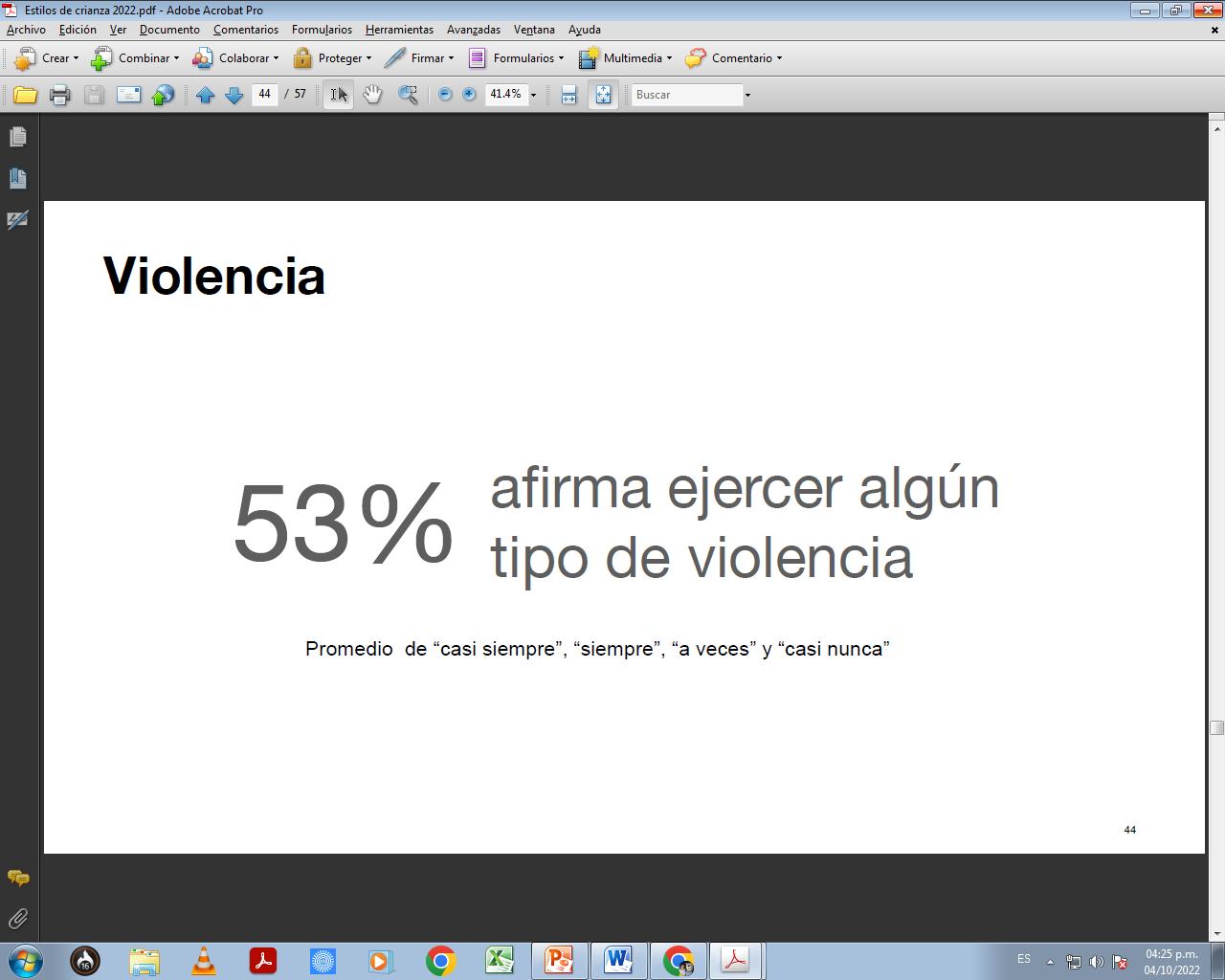Switch to Word in taskbar
The width and height of the screenshot is (1225, 980).
pyautogui.click(x=618, y=960)
